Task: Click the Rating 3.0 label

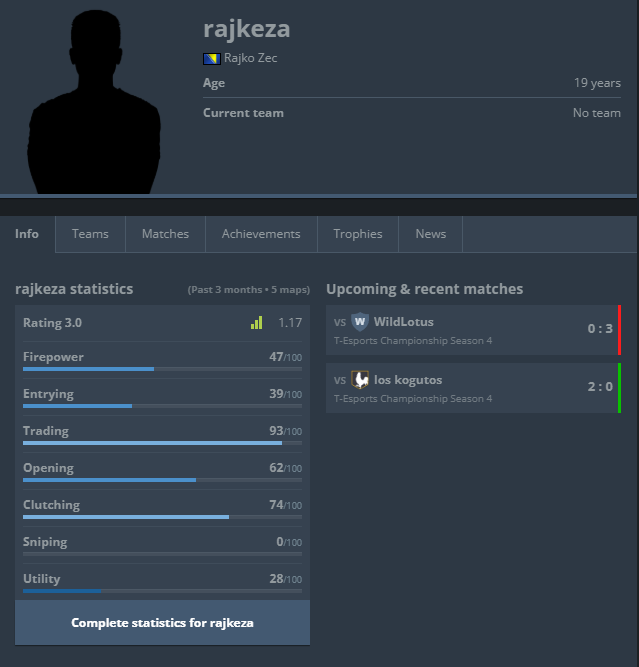Action: pos(52,323)
